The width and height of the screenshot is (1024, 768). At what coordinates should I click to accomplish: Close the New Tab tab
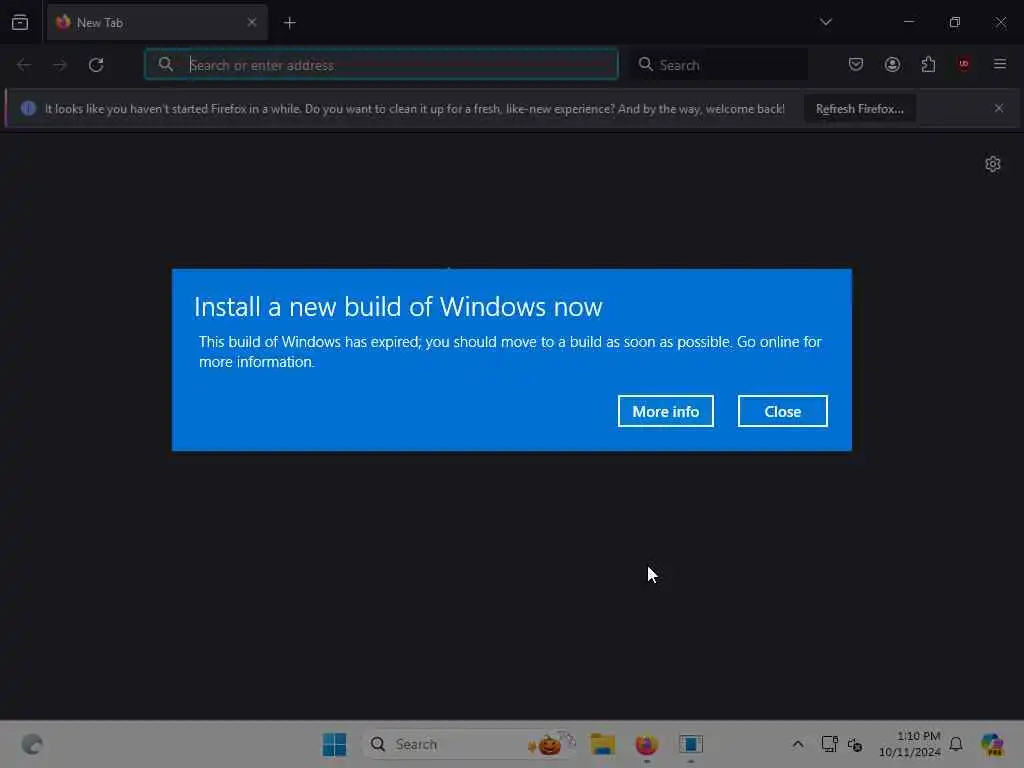[x=251, y=22]
